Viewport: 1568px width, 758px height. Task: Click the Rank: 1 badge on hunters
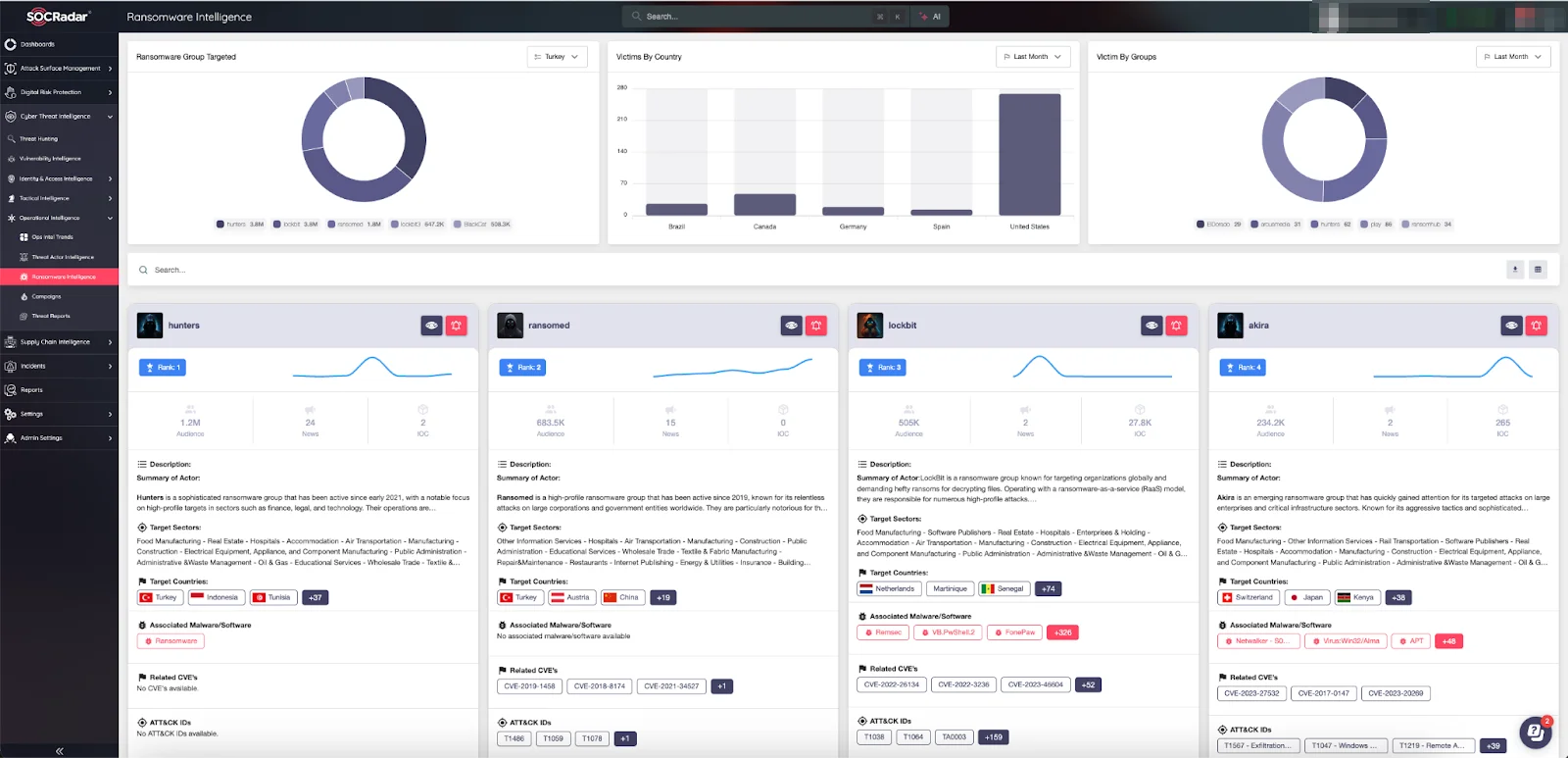[x=163, y=368]
